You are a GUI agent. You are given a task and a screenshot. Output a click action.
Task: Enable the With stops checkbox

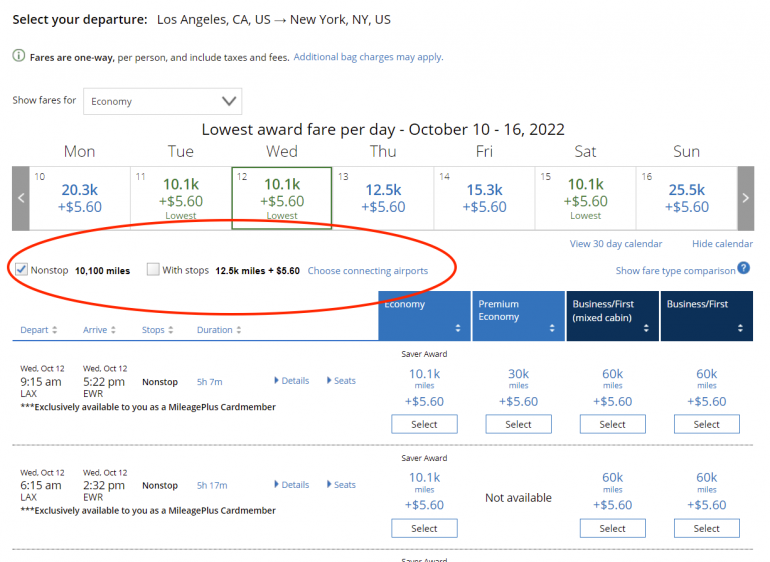(153, 270)
